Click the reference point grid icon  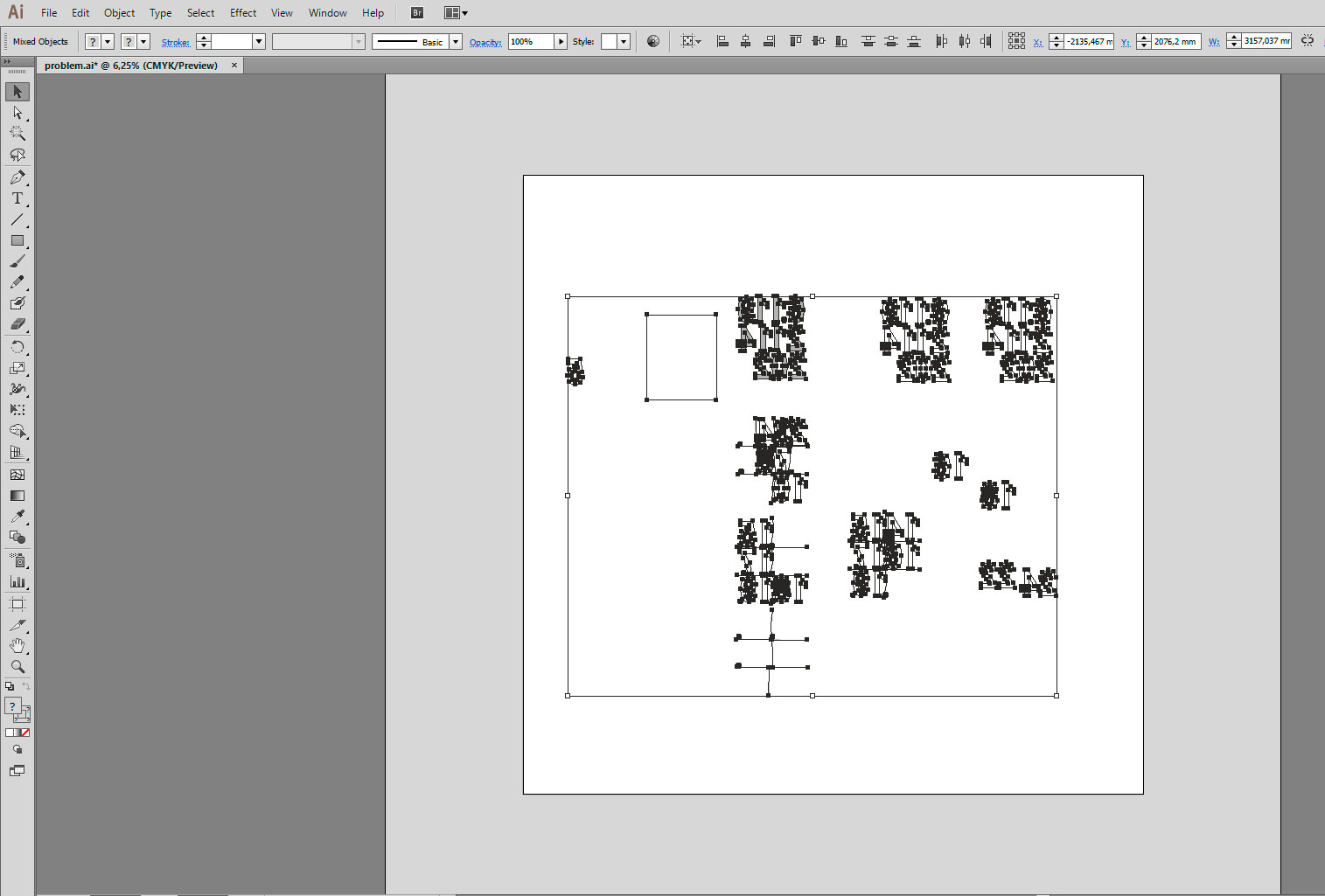(x=1016, y=41)
